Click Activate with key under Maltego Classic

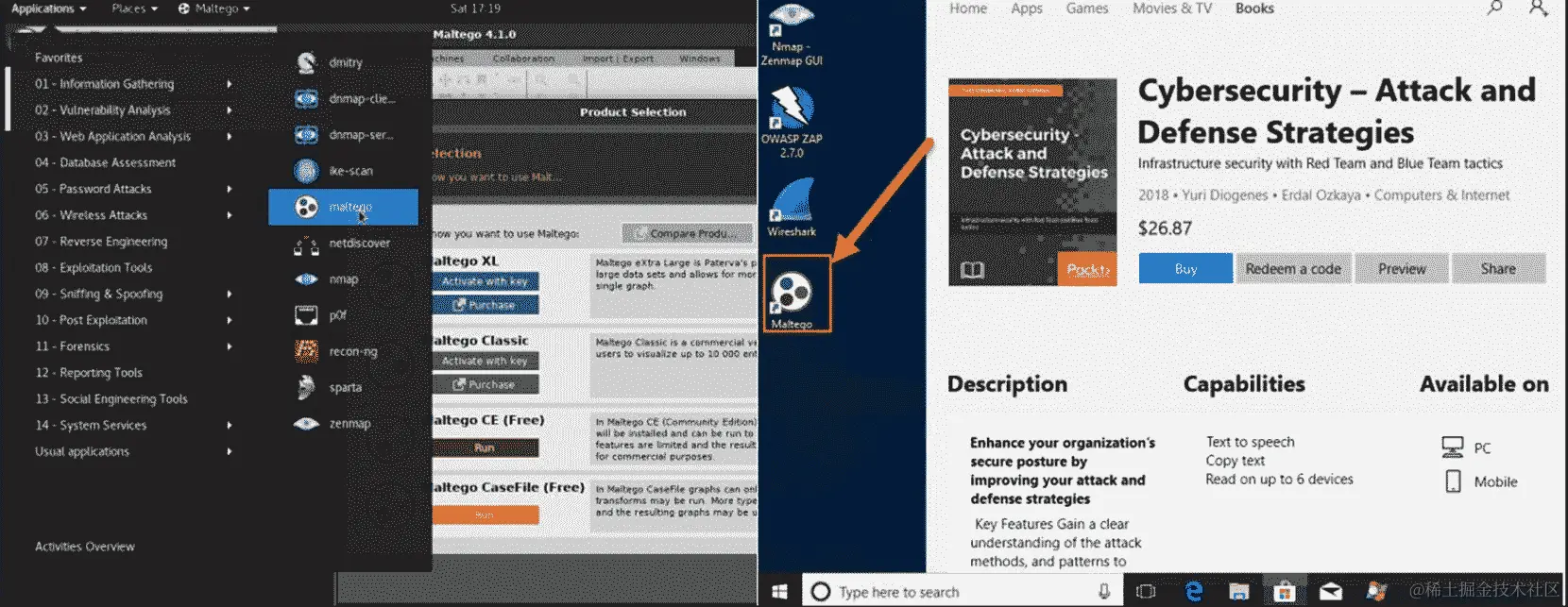485,361
